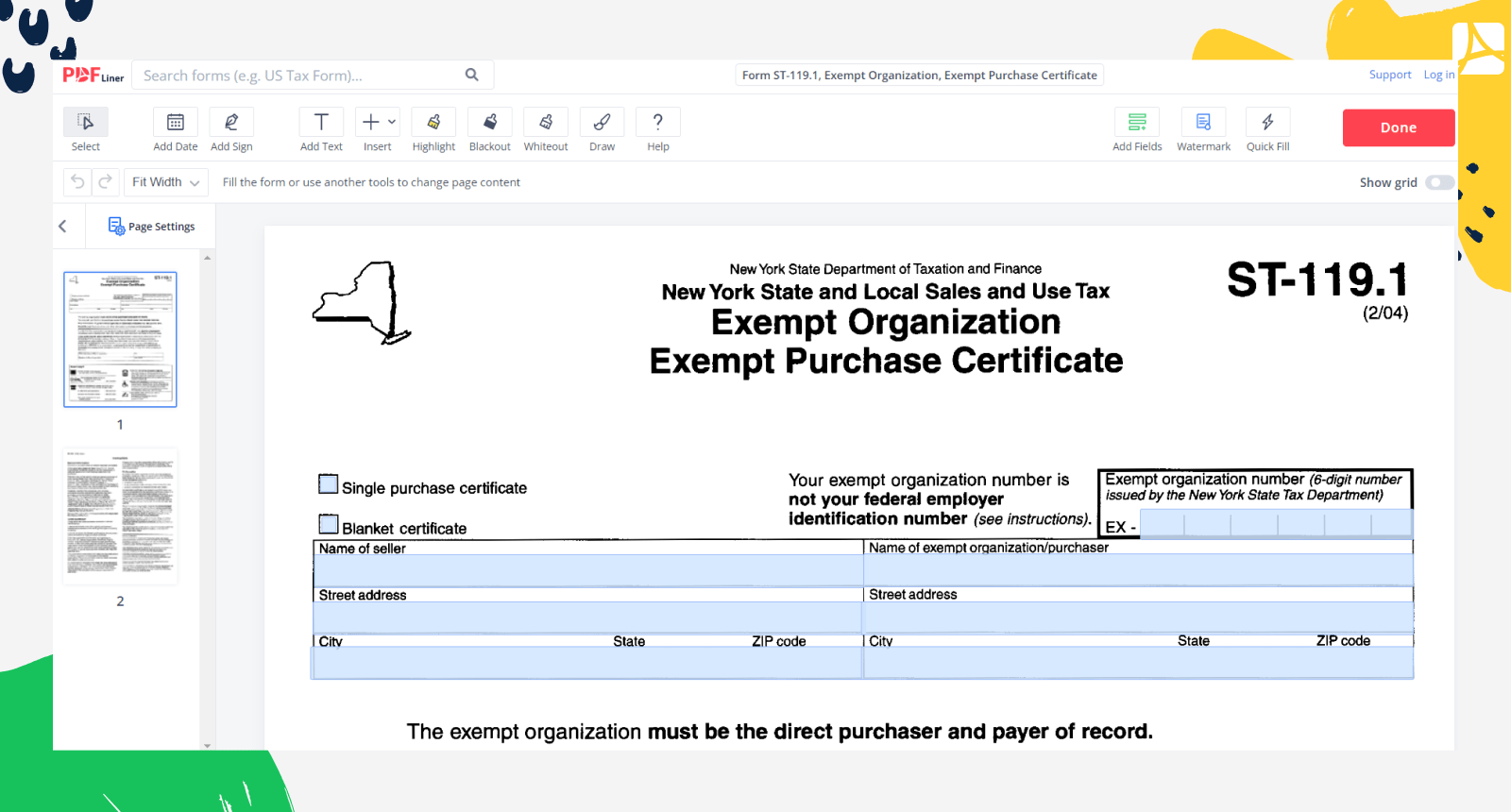The height and width of the screenshot is (812, 1511).
Task: Open Page Settings
Action: [151, 227]
